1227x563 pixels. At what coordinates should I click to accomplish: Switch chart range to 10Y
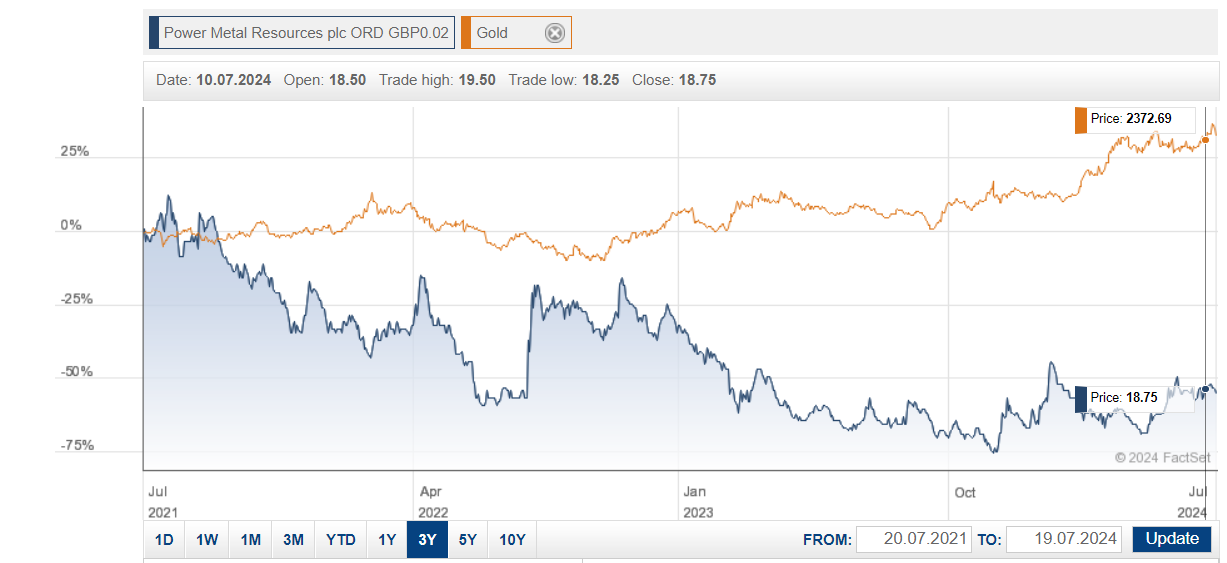click(512, 540)
